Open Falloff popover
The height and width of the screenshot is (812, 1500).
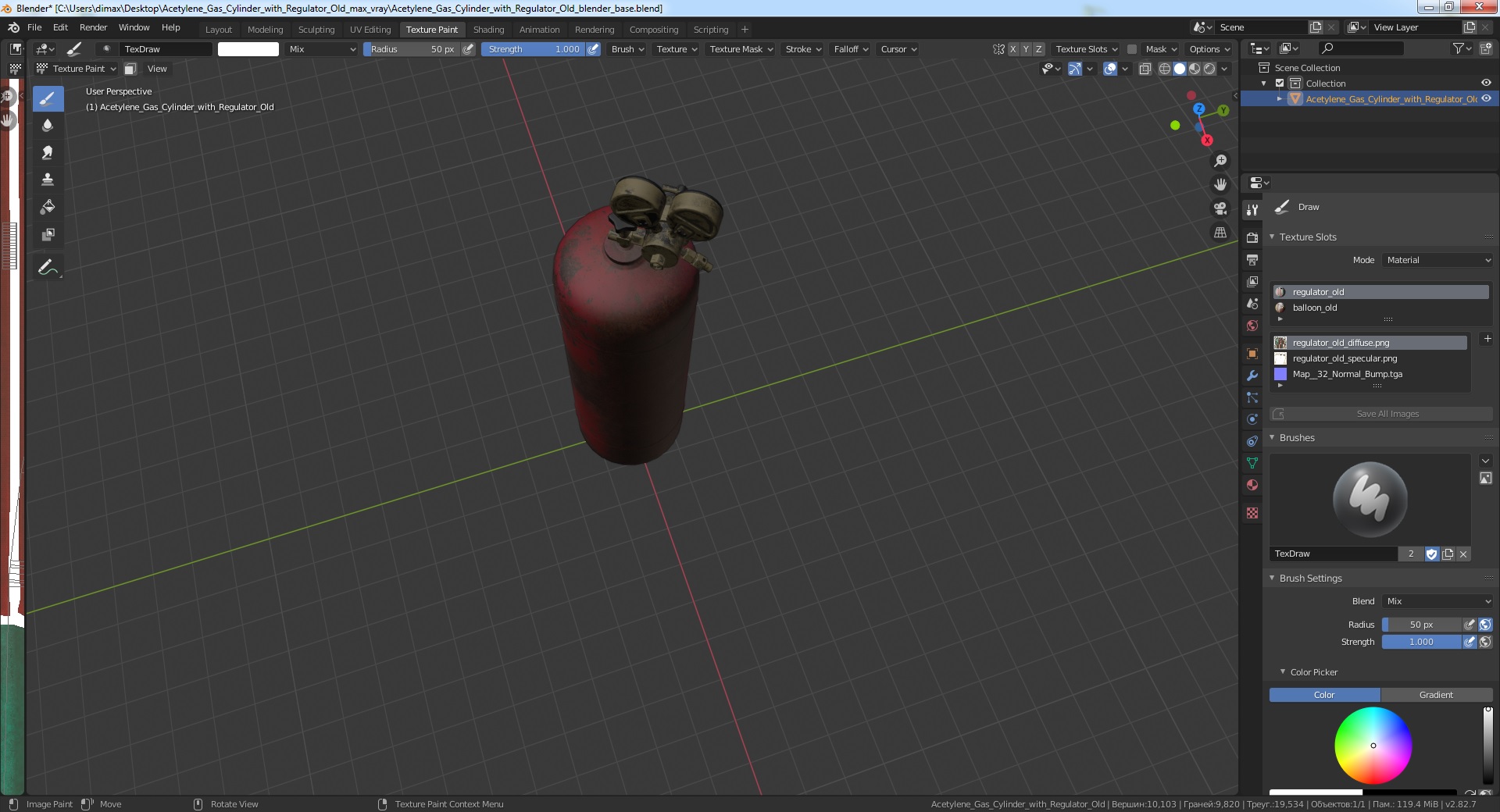coord(851,49)
